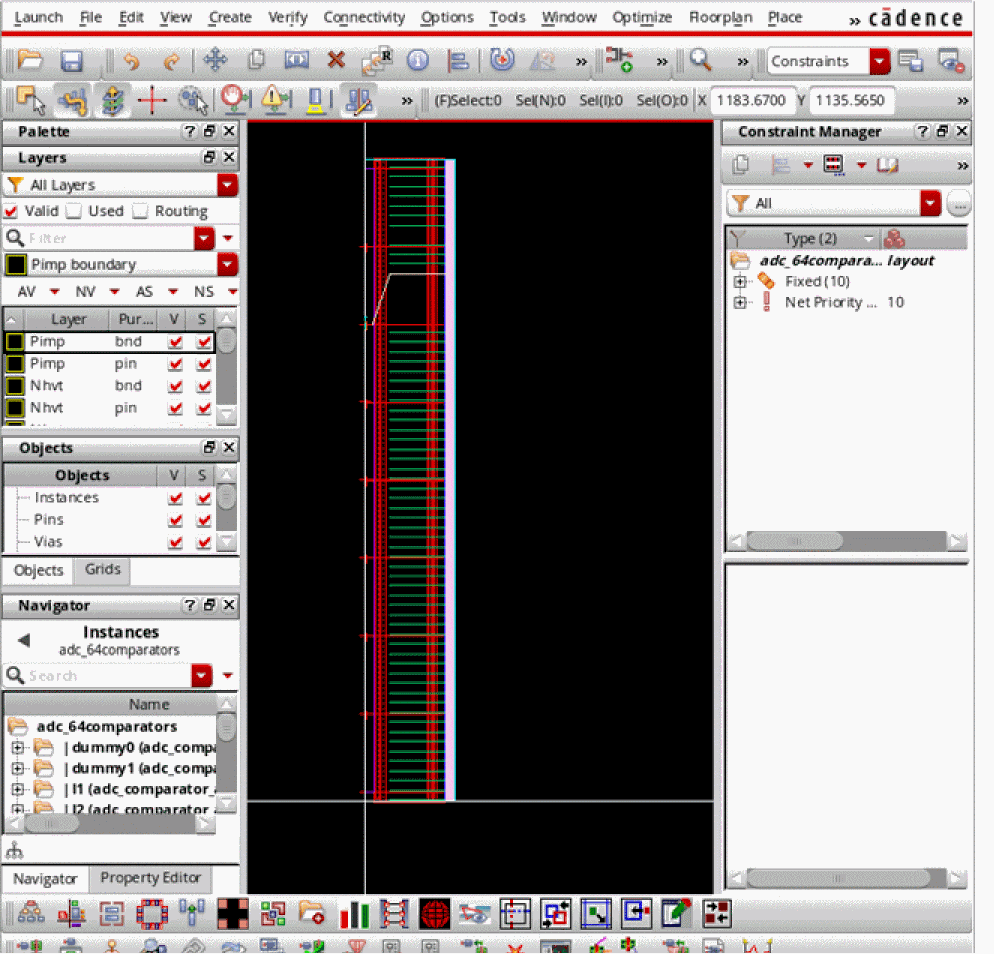Switch to the Property Editor tab
The height and width of the screenshot is (954, 994).
[x=150, y=878]
